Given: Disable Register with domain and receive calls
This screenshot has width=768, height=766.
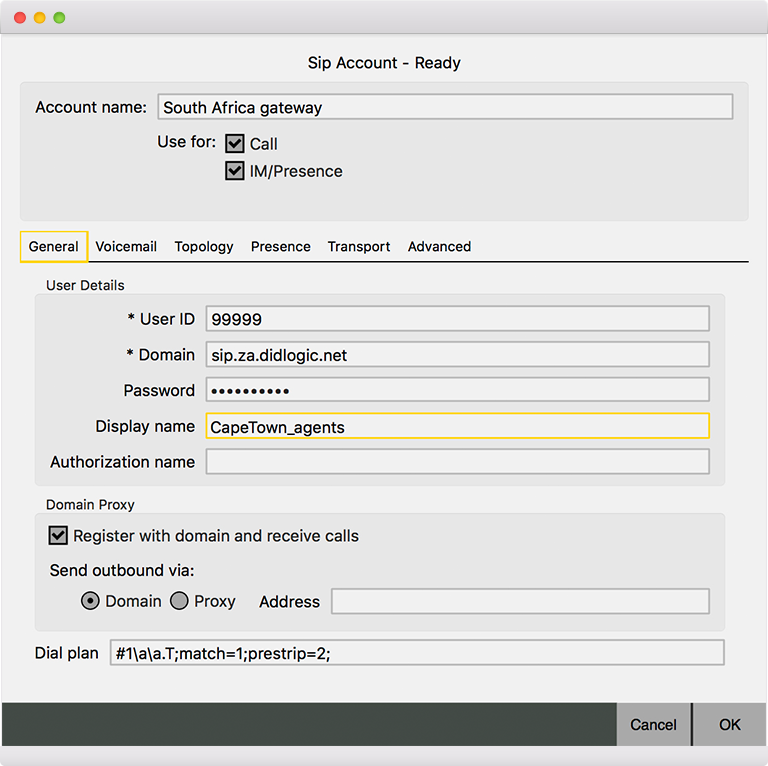Looking at the screenshot, I should click(x=58, y=536).
